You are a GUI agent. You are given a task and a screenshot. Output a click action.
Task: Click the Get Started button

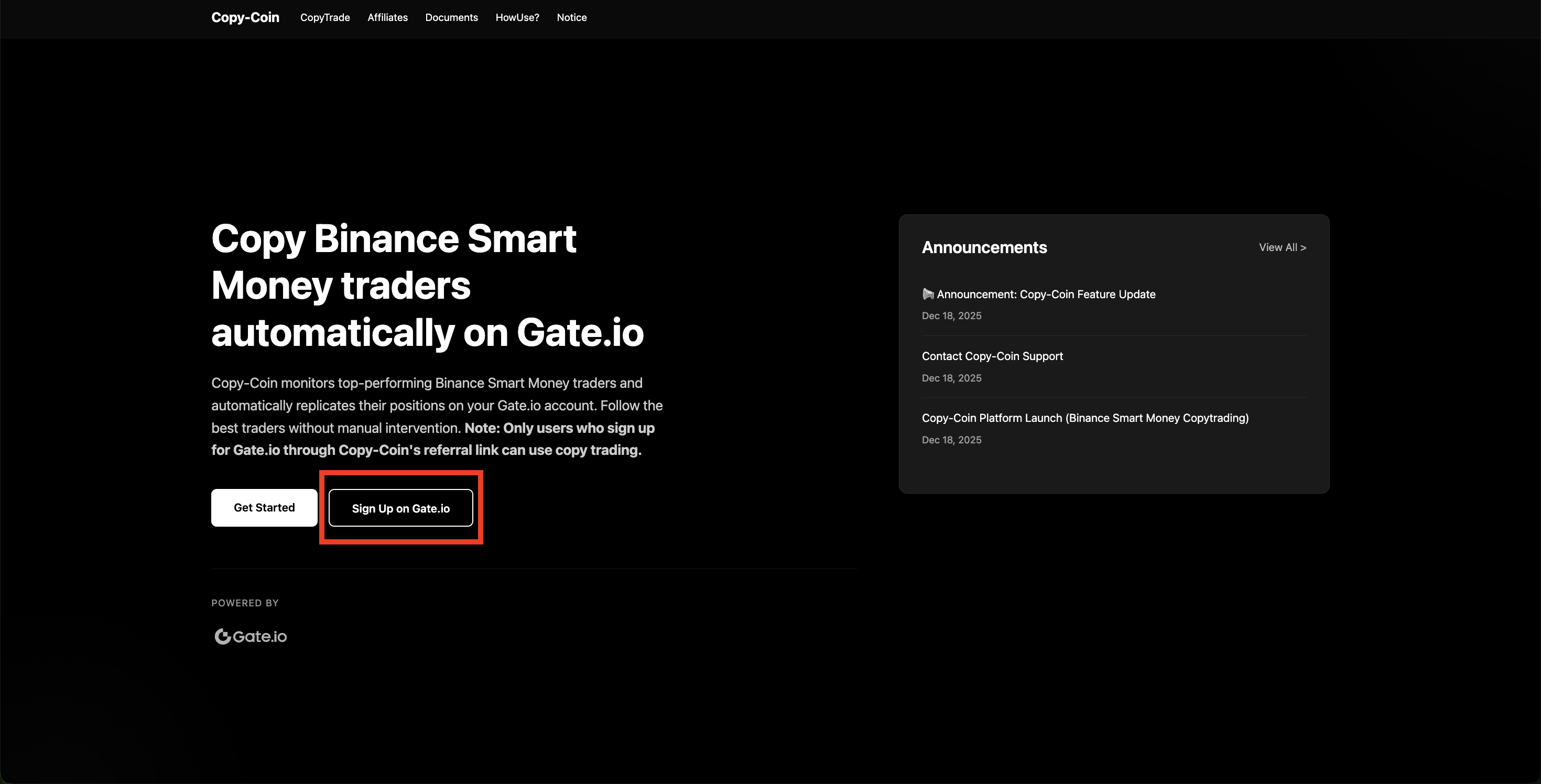(264, 508)
